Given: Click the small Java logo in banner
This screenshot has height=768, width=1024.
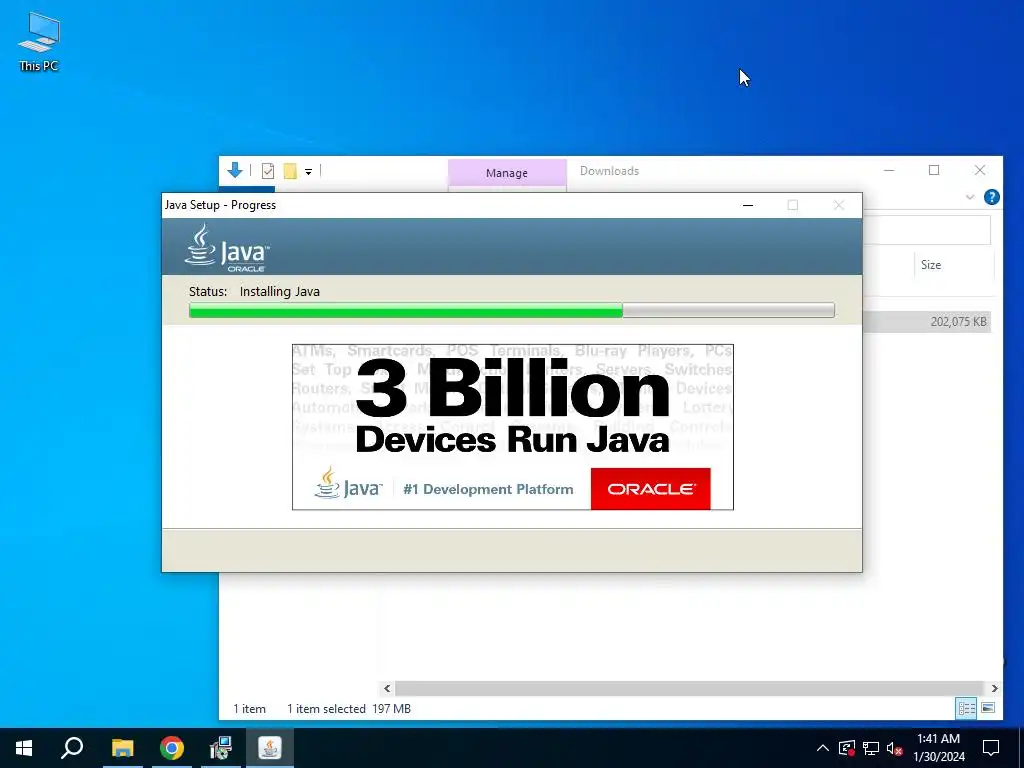Looking at the screenshot, I should [348, 483].
